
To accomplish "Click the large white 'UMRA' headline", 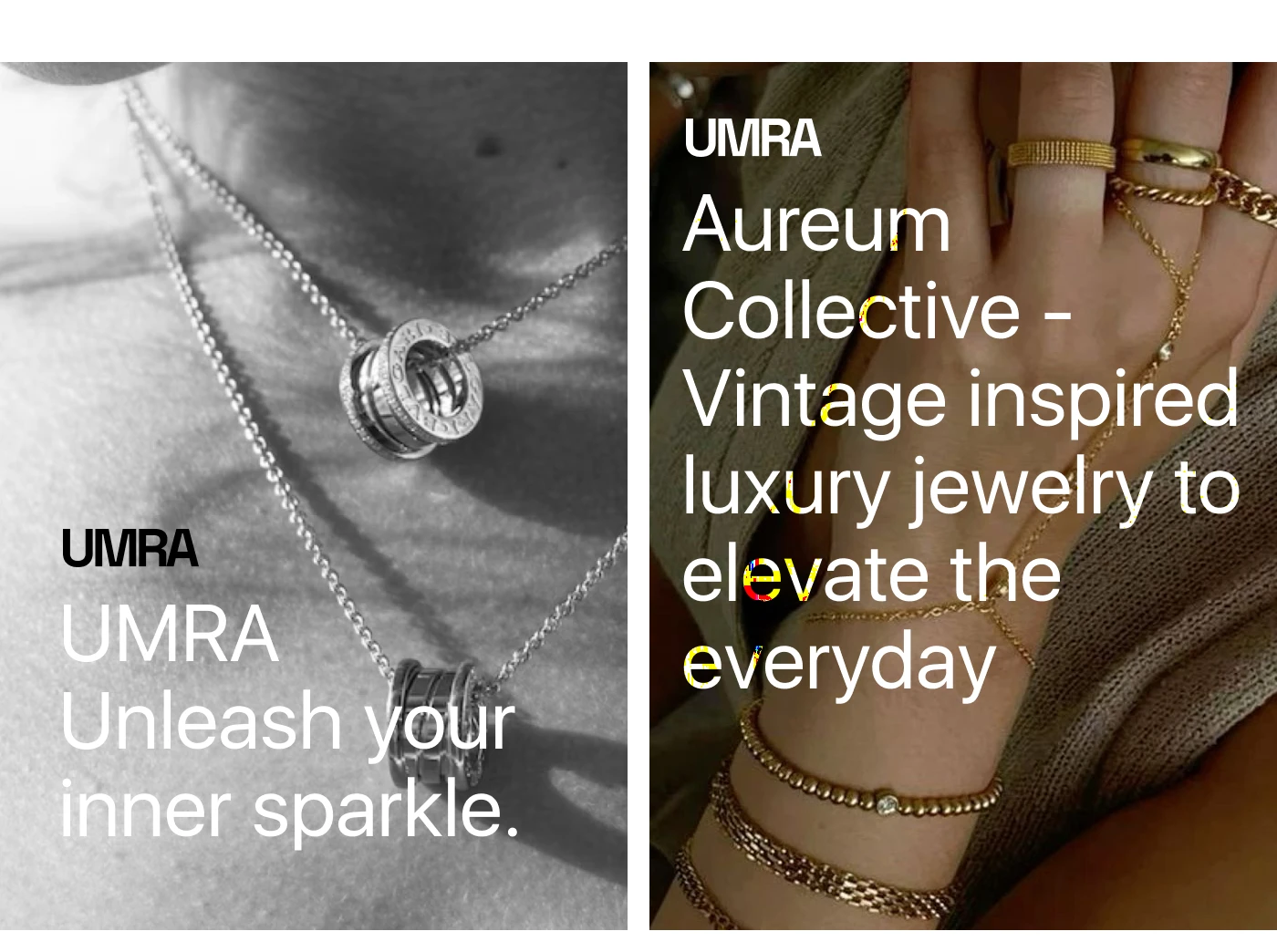I will (x=170, y=633).
